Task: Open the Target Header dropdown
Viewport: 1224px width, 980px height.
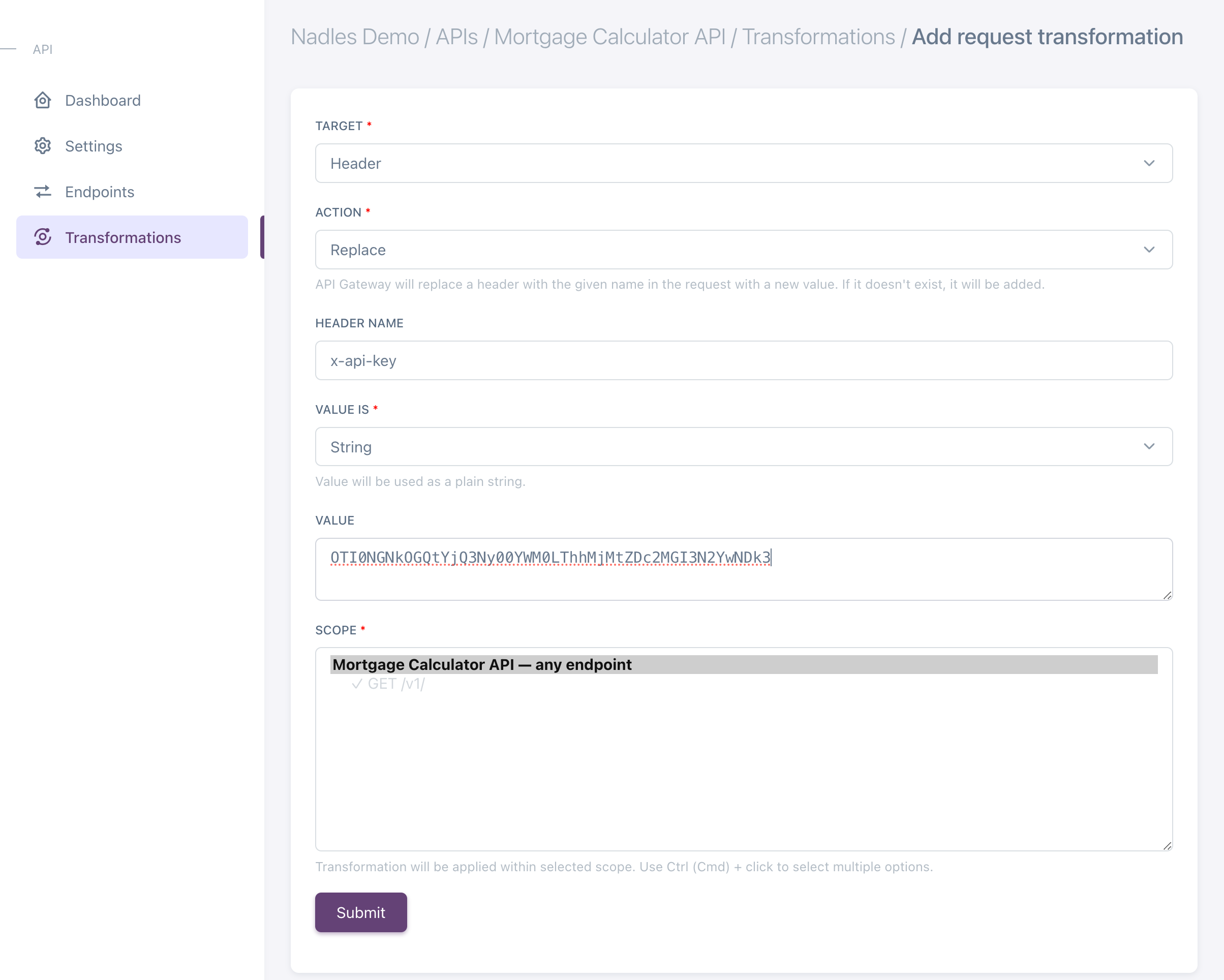Action: coord(743,164)
